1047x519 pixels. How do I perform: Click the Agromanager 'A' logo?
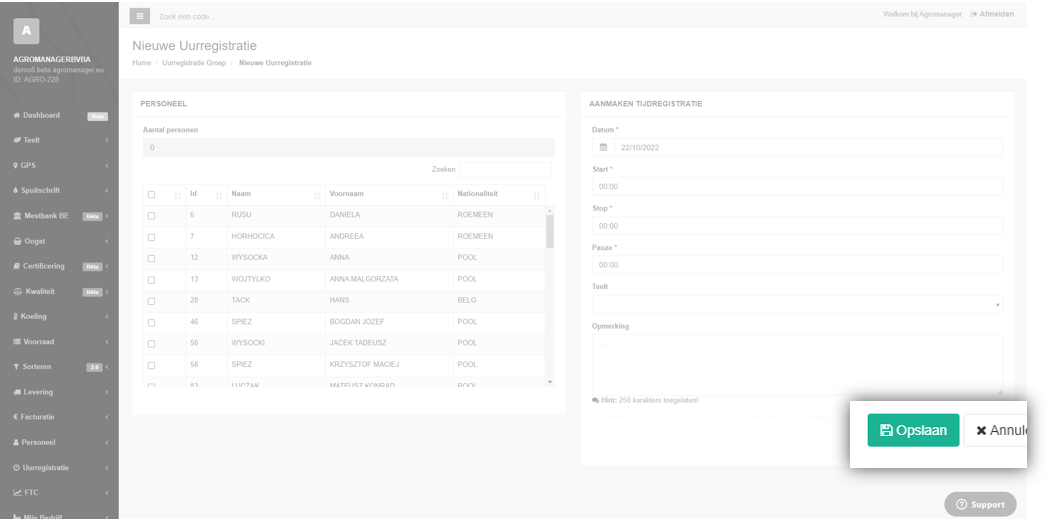[x=26, y=31]
